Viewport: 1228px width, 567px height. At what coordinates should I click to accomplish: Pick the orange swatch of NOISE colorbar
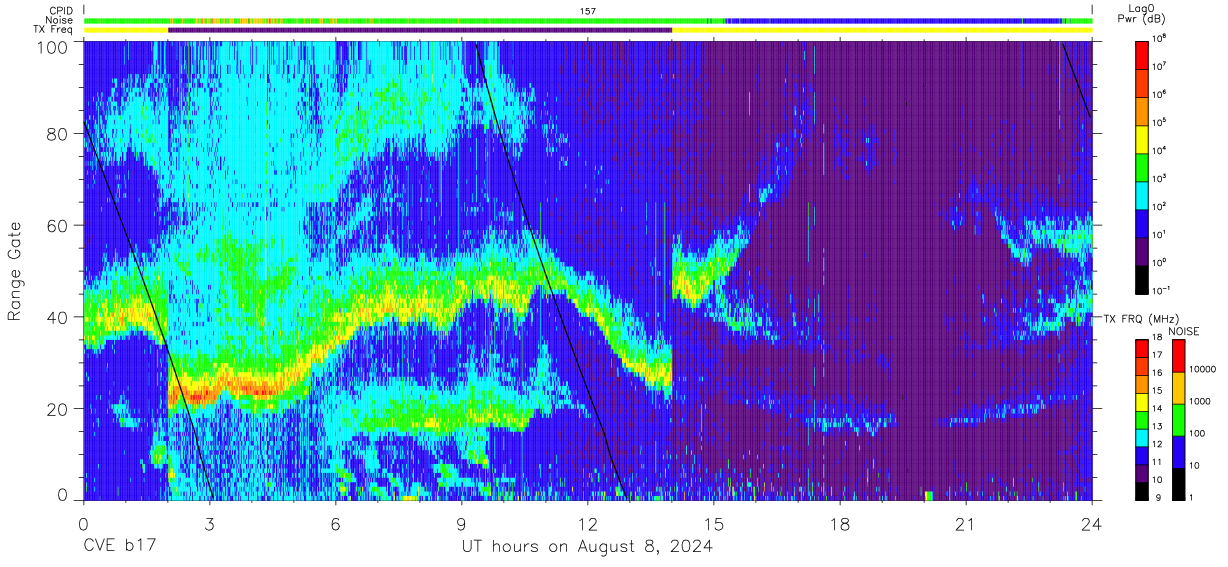pyautogui.click(x=1178, y=388)
